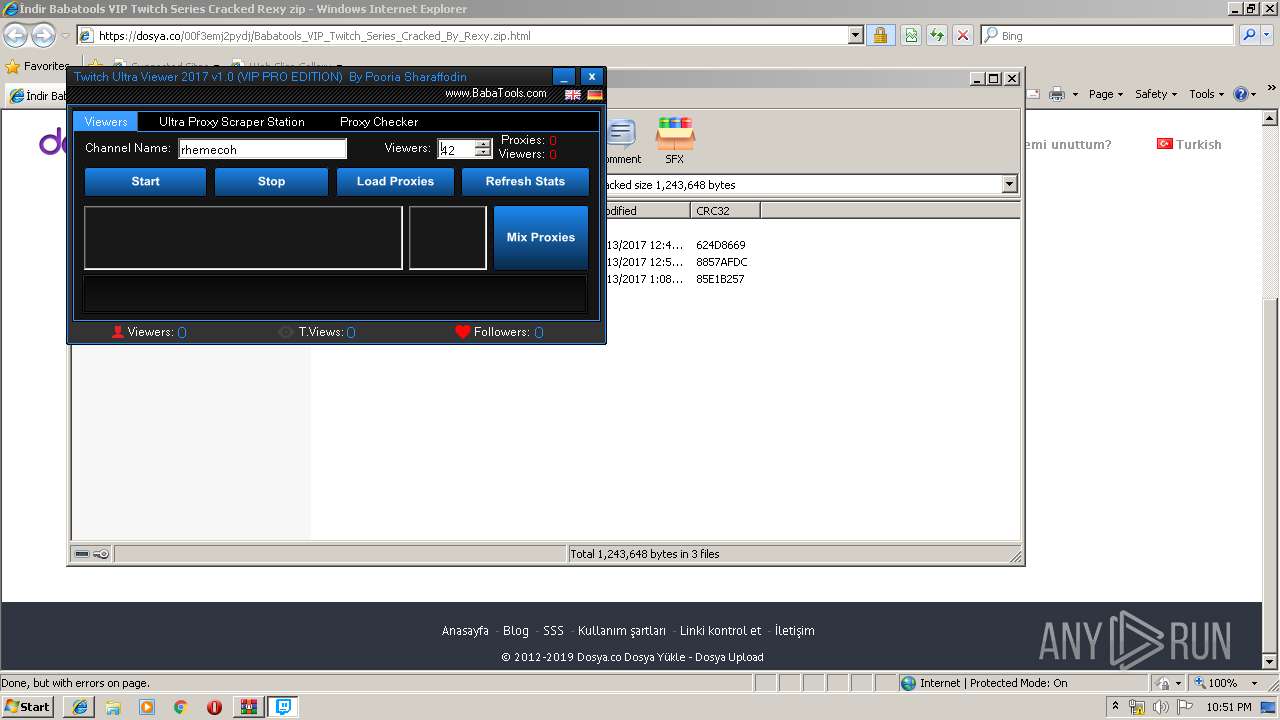Expand the address bar URL dropdown
This screenshot has height=720, width=1280.
[x=855, y=35]
